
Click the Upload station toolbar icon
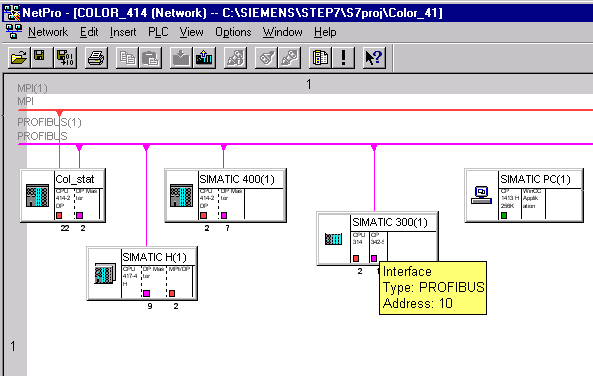click(204, 58)
